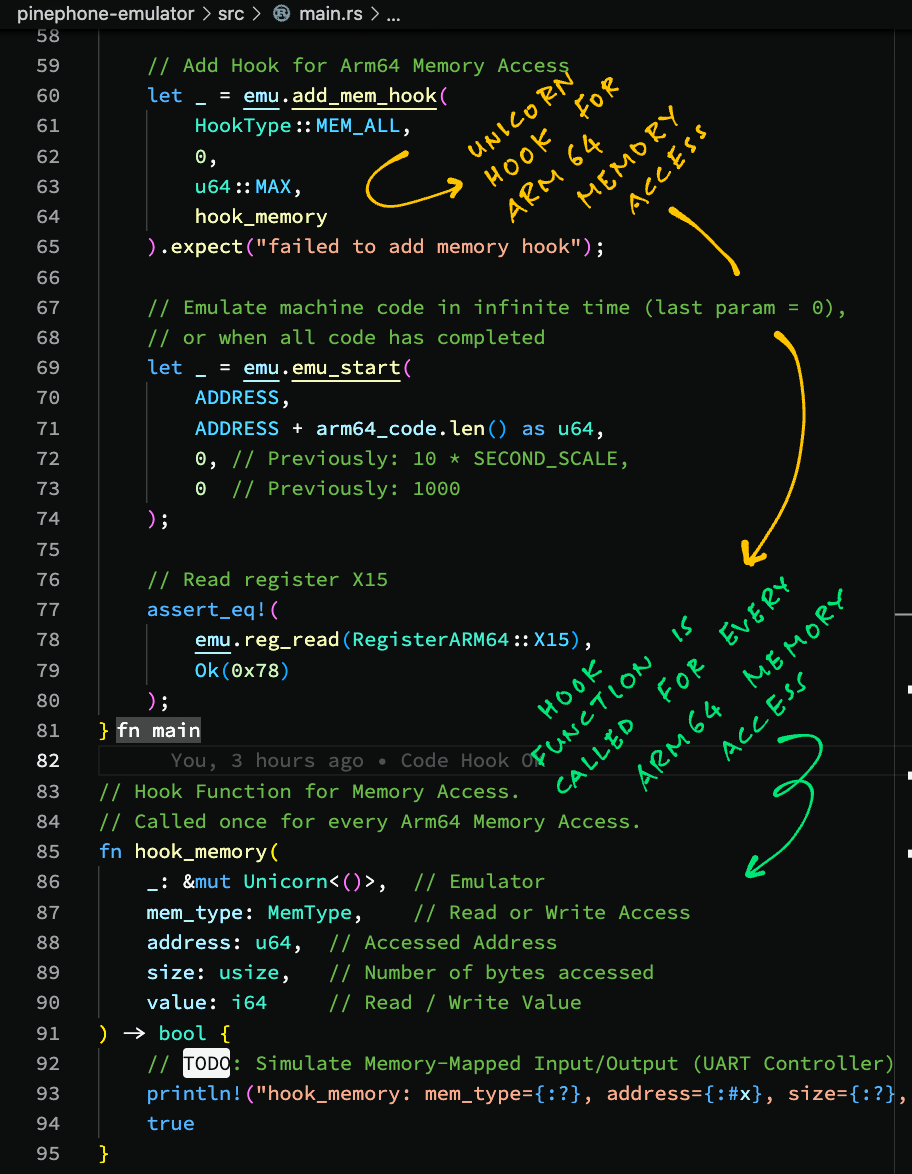Click the highlighted TODO marker on line 92
Image resolution: width=912 pixels, height=1174 pixels.
point(206,1063)
